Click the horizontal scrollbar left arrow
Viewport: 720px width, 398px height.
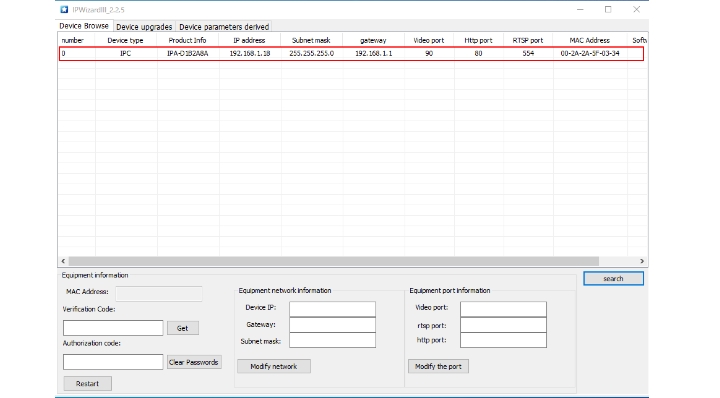[x=63, y=261]
